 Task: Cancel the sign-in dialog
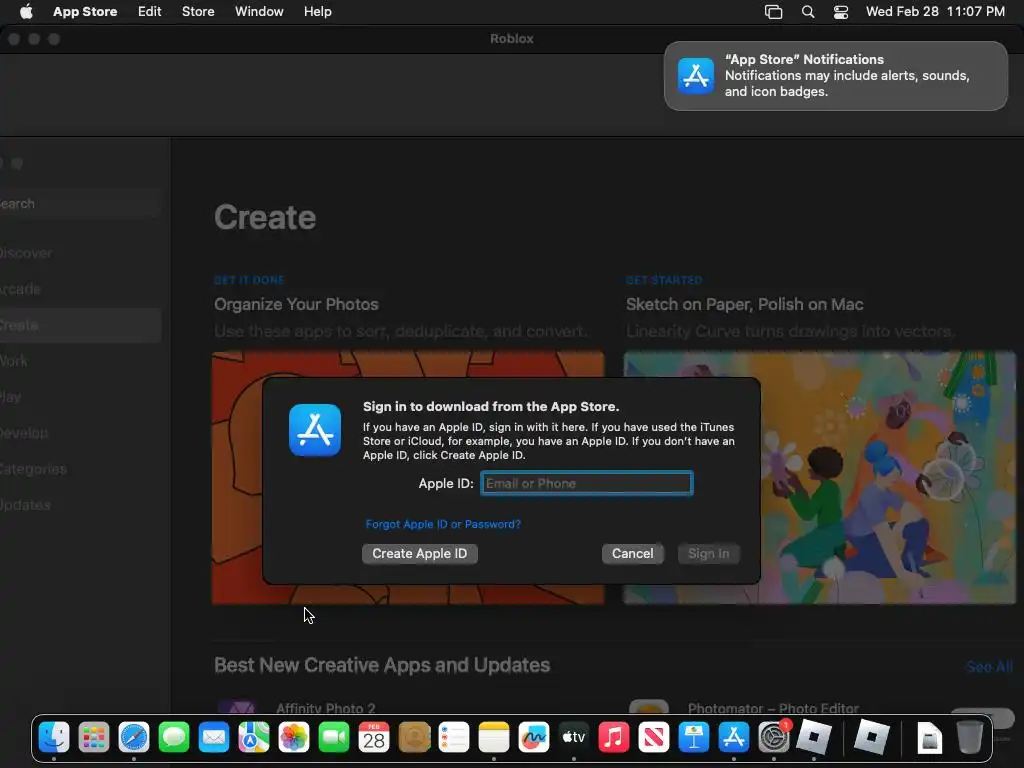[x=632, y=554]
